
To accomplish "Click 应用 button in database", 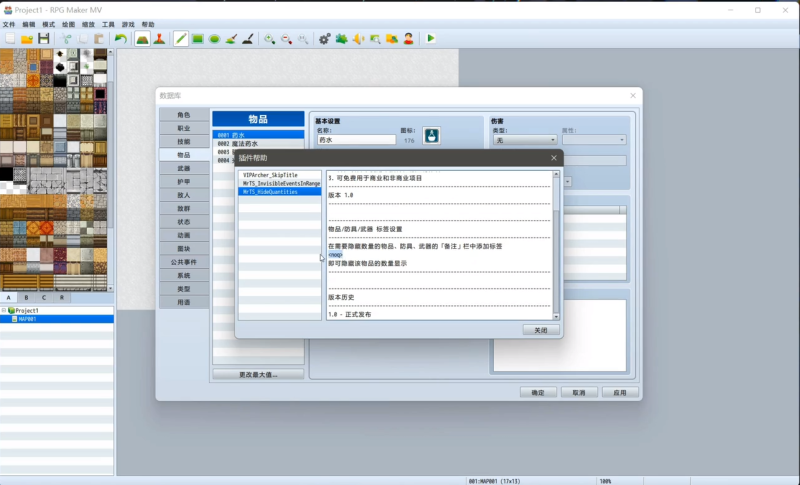I will pyautogui.click(x=620, y=393).
